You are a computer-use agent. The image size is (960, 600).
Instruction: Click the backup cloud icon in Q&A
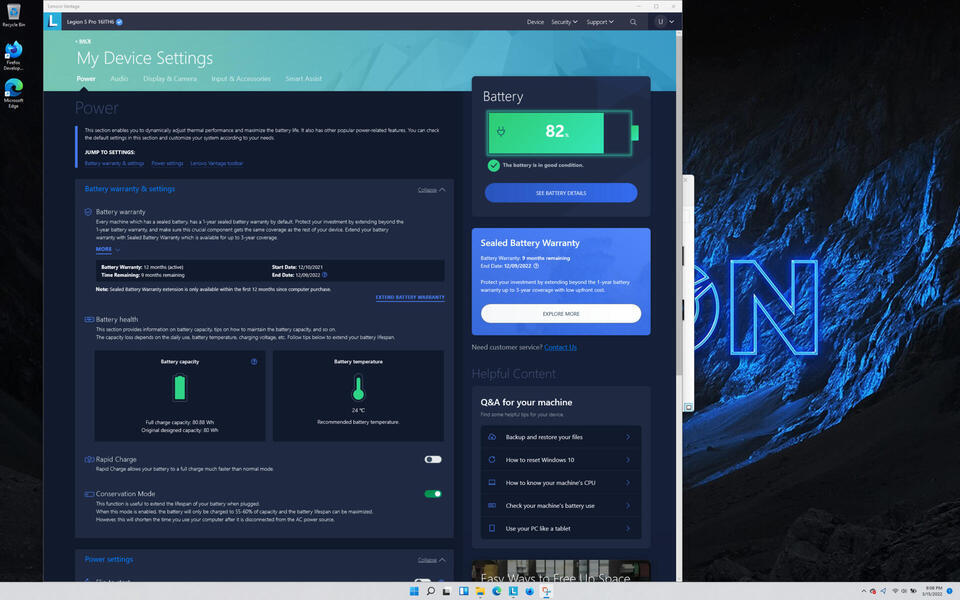[x=492, y=437]
